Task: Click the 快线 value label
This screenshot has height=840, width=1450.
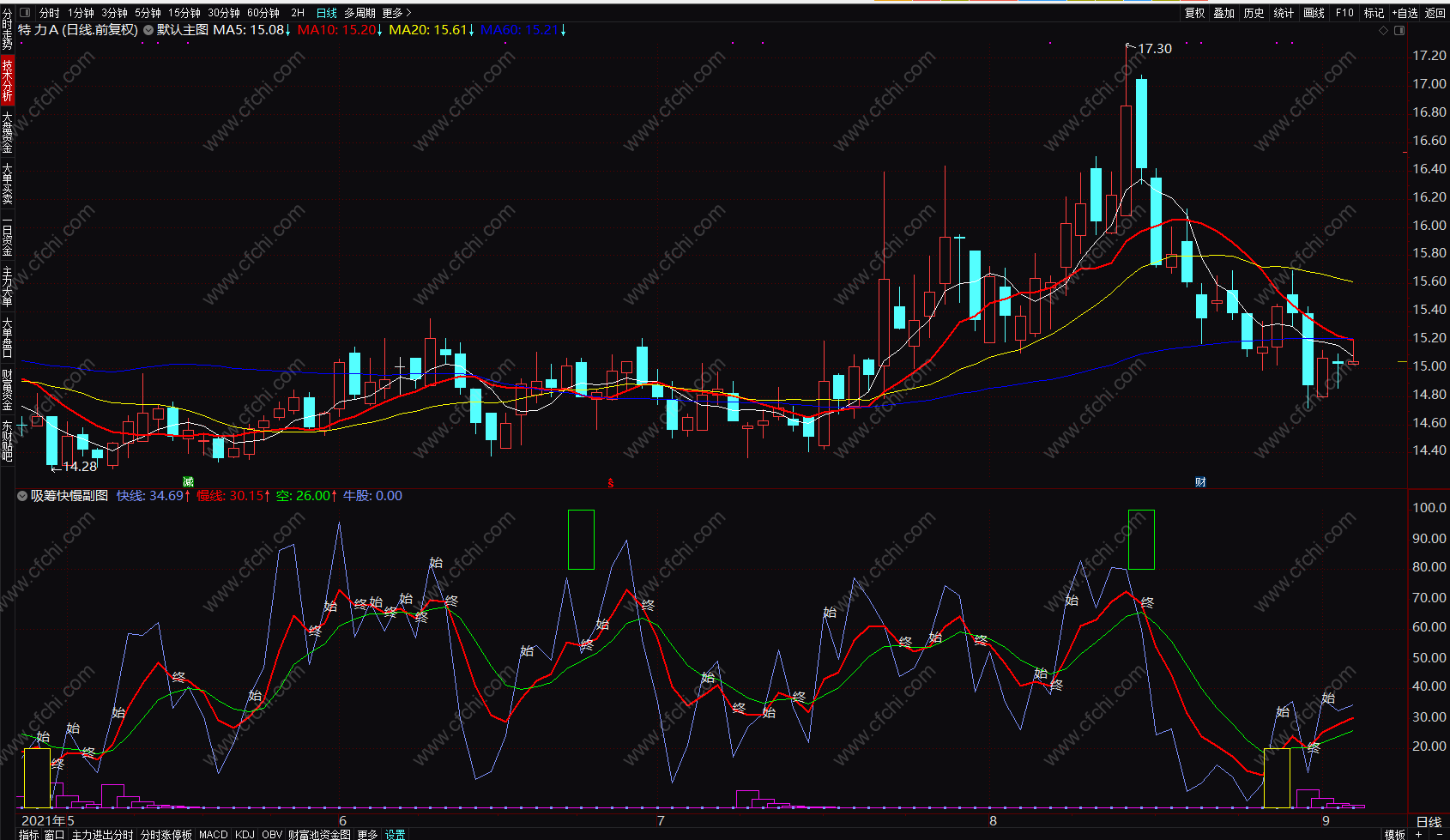Action: (154, 496)
